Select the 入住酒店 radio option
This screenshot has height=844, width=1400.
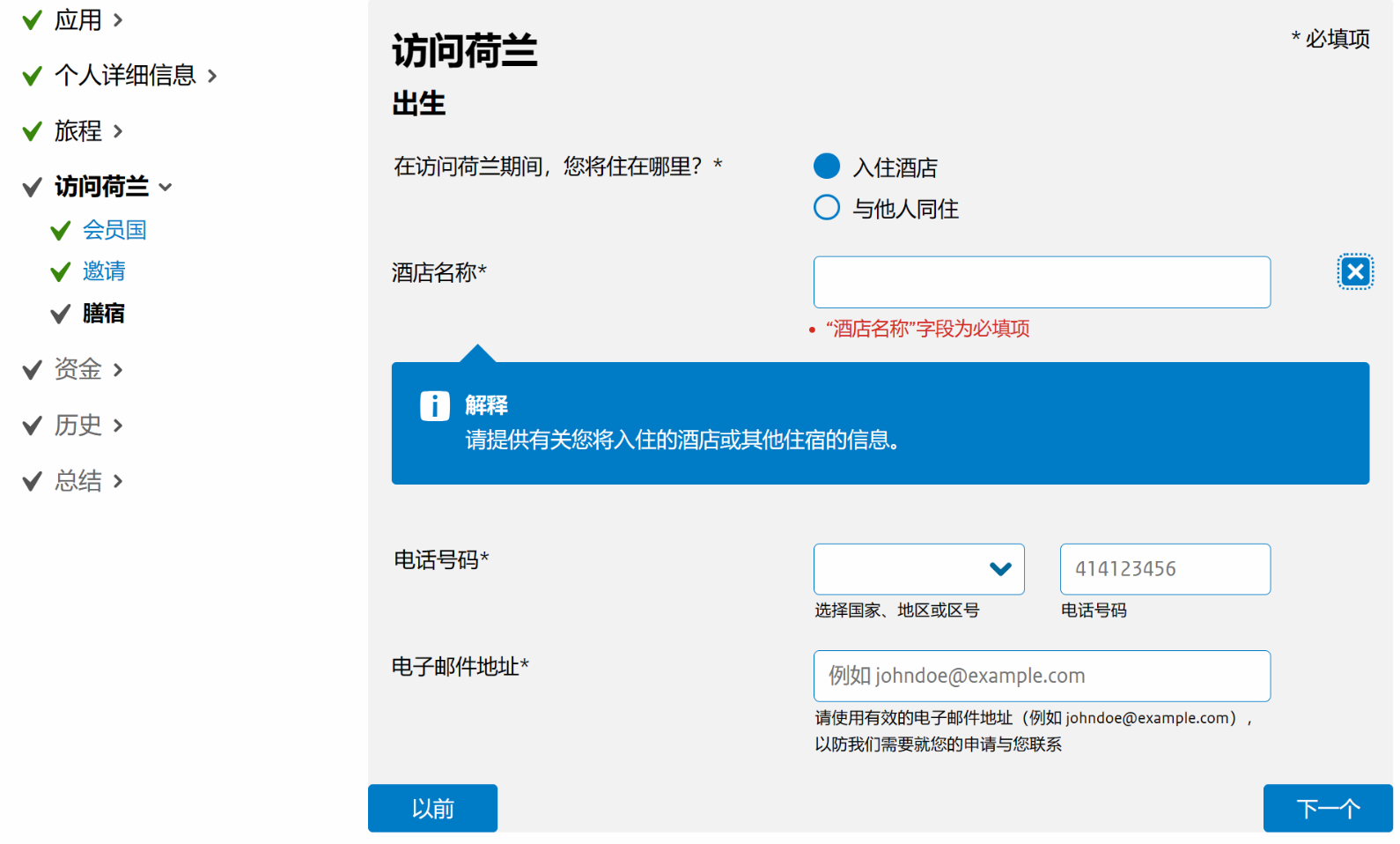click(x=827, y=166)
